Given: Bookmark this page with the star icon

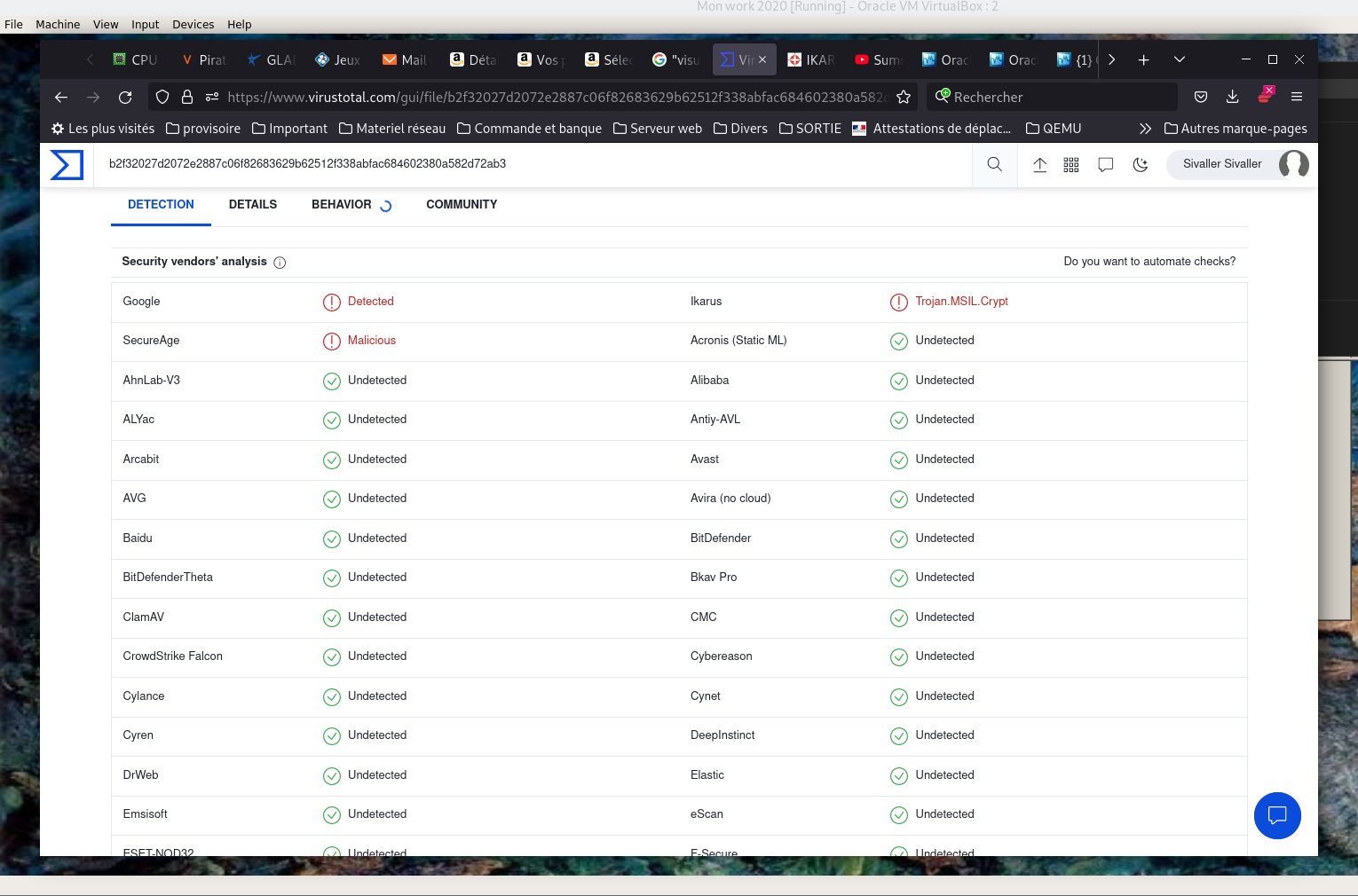Looking at the screenshot, I should 904,97.
